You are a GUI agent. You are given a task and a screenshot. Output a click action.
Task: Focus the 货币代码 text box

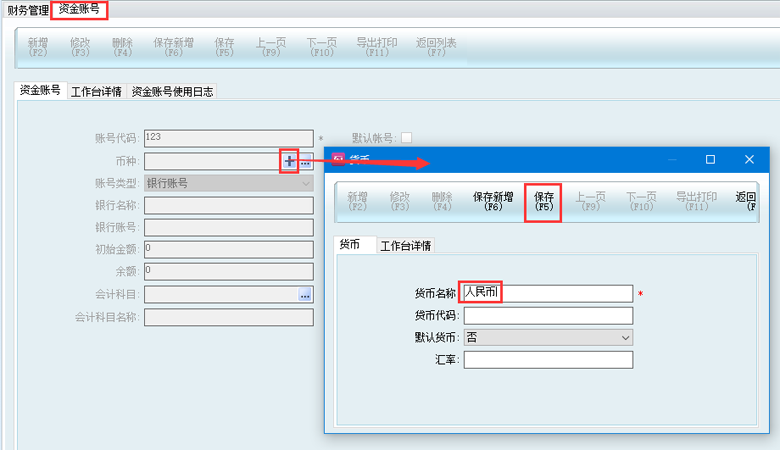548,316
